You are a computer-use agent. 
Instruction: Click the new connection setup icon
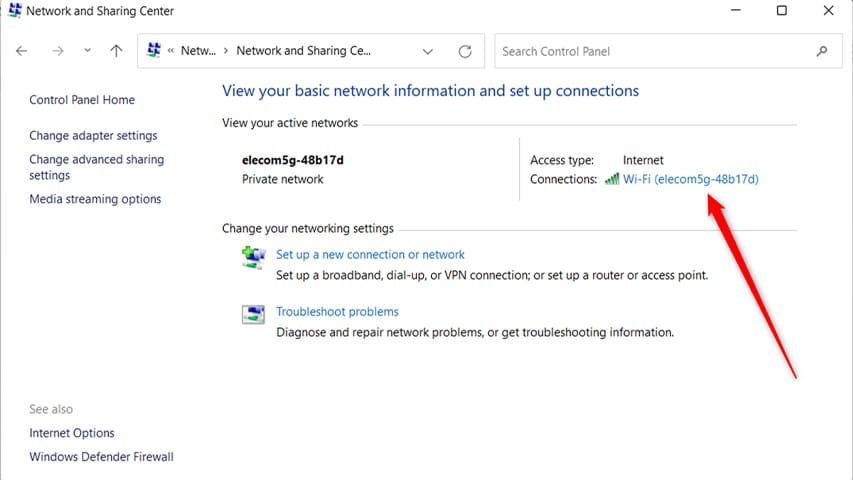point(254,257)
